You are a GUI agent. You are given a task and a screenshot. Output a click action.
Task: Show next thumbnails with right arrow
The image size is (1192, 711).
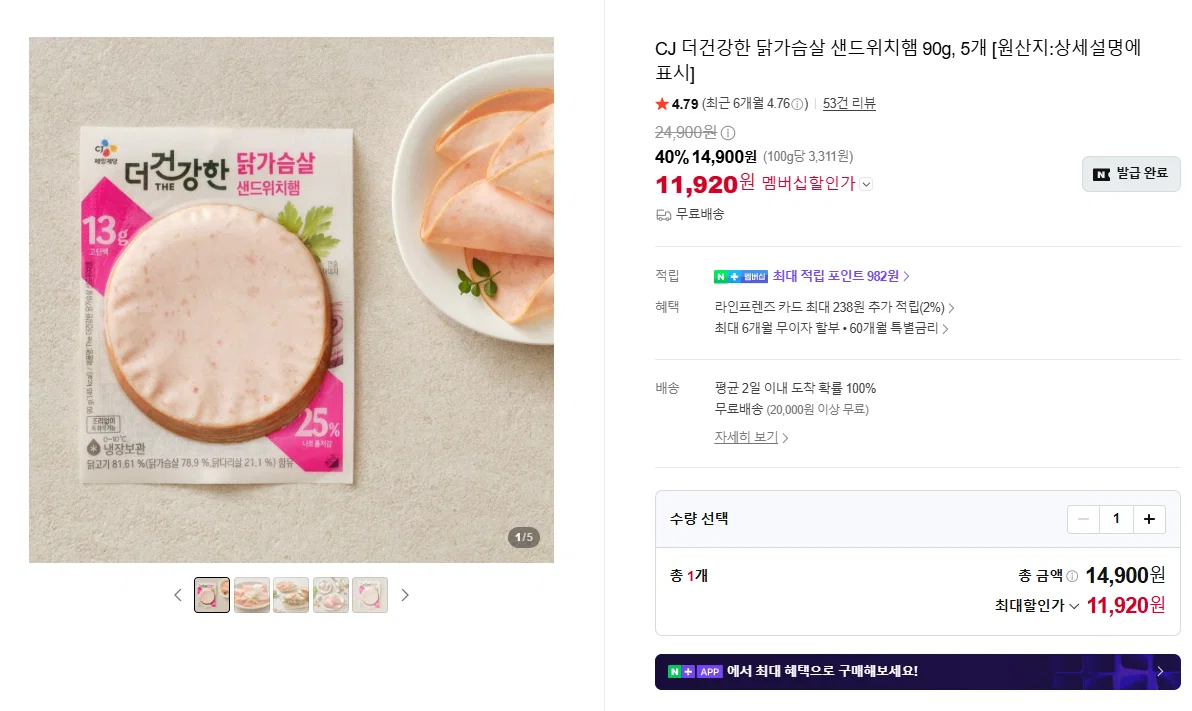(404, 595)
